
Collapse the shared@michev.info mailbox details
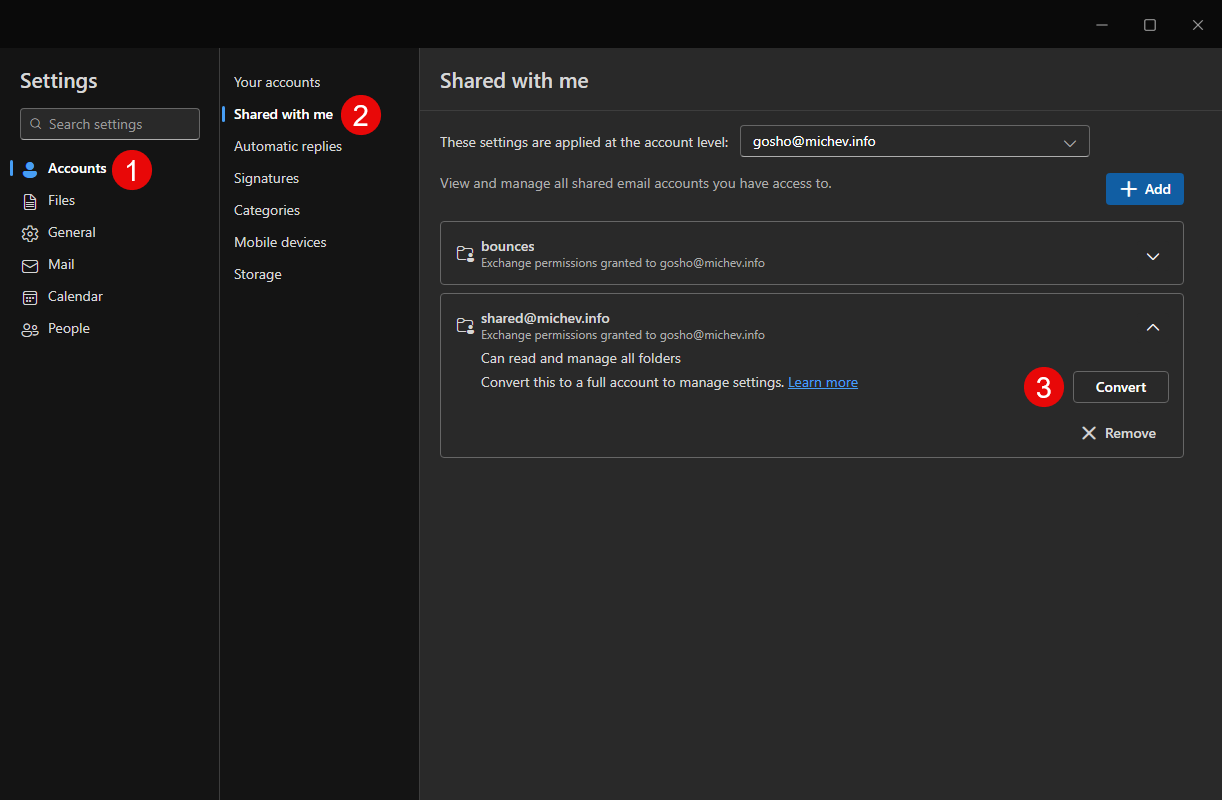tap(1153, 327)
